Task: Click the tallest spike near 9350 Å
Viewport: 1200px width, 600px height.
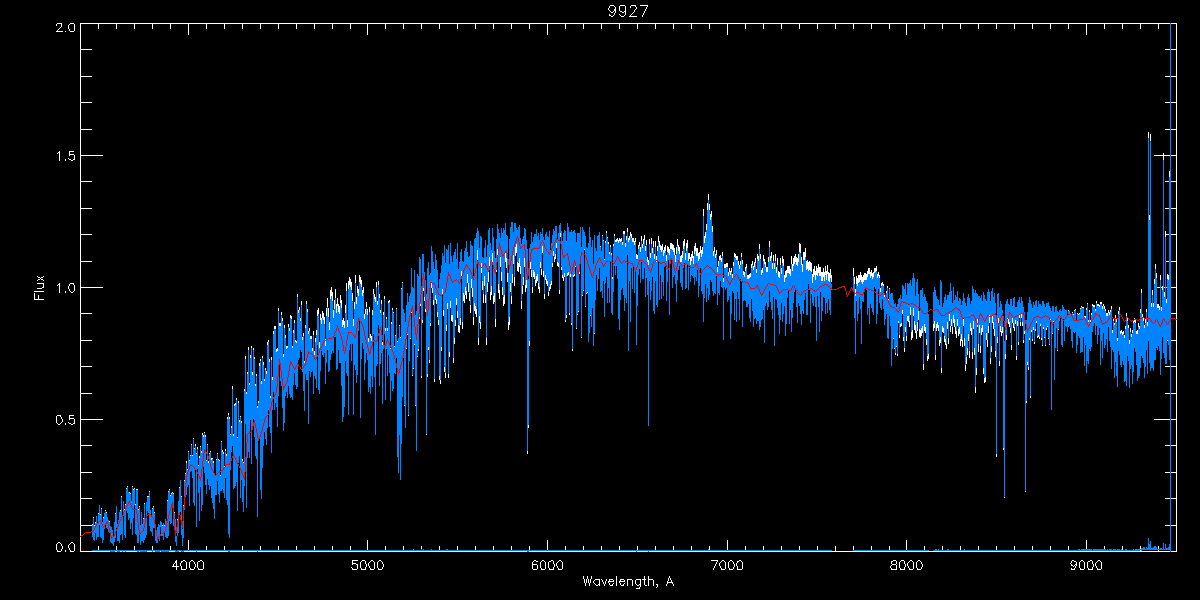Action: (1149, 135)
